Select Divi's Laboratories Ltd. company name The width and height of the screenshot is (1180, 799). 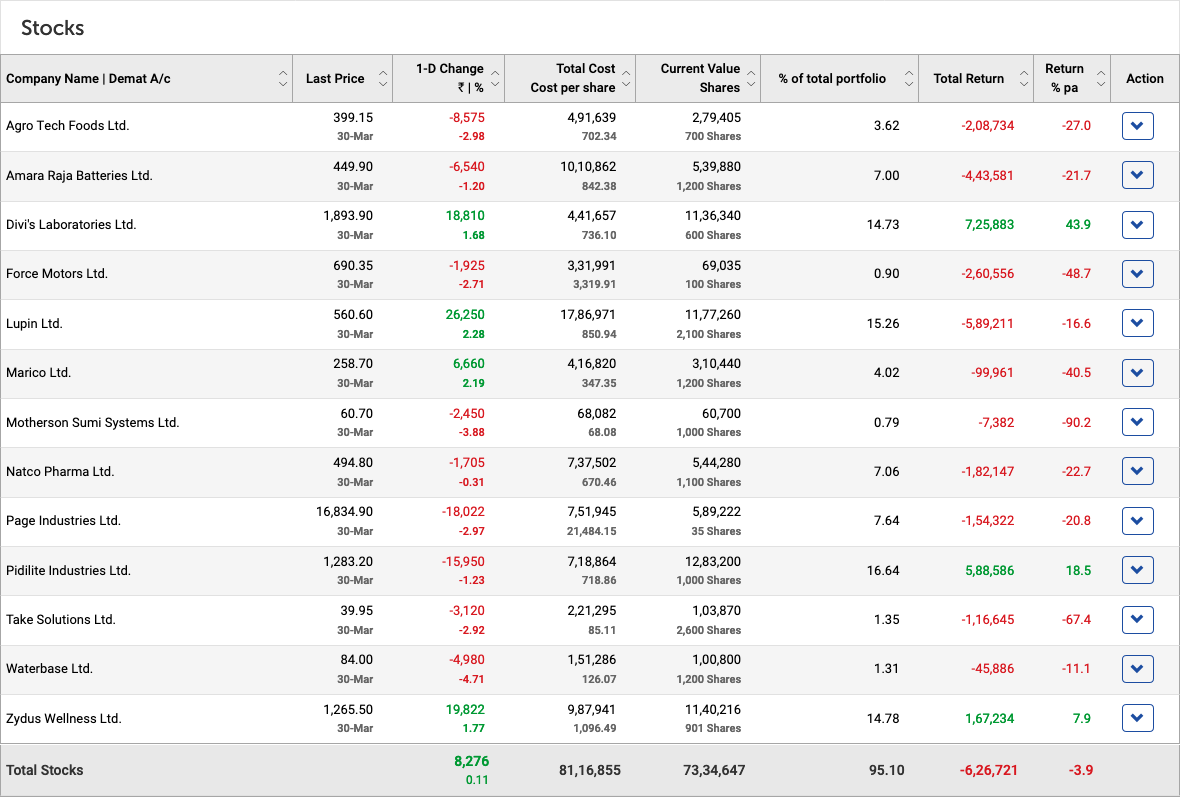pyautogui.click(x=71, y=224)
